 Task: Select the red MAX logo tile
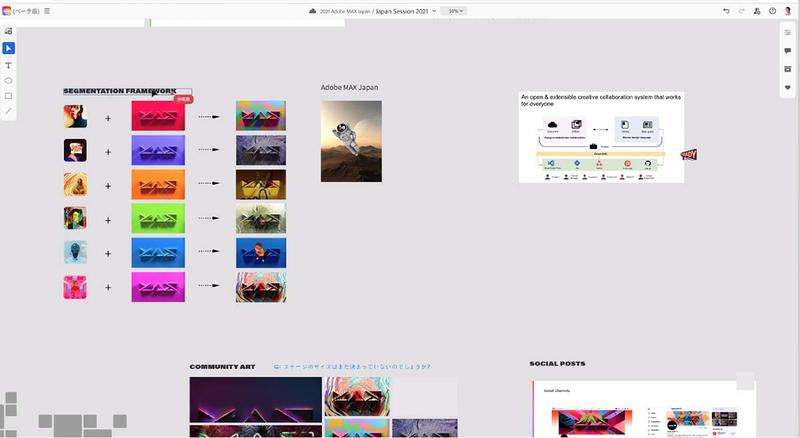pyautogui.click(x=158, y=116)
